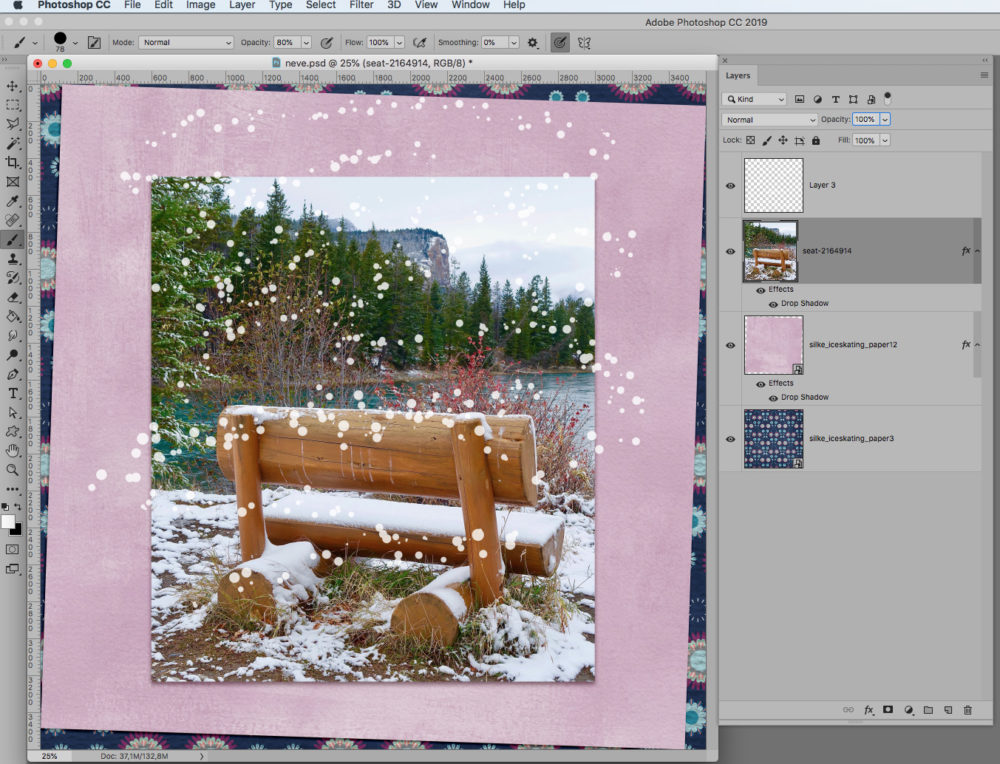Viewport: 1000px width, 764px height.
Task: Pick the Eyedropper tool
Action: point(13,201)
